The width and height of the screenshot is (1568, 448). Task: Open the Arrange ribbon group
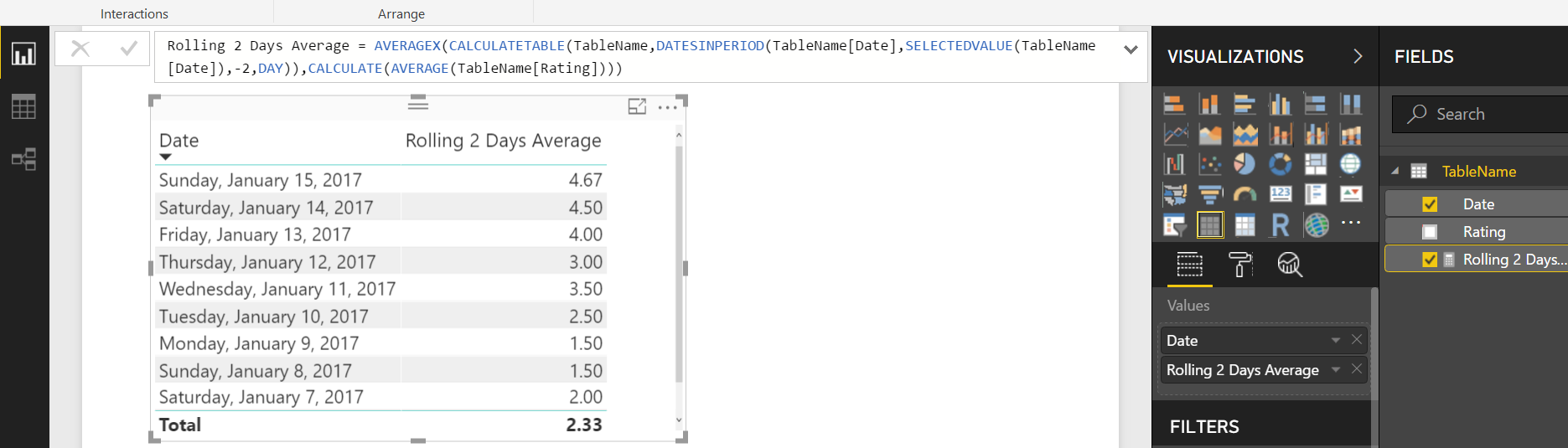tap(401, 13)
